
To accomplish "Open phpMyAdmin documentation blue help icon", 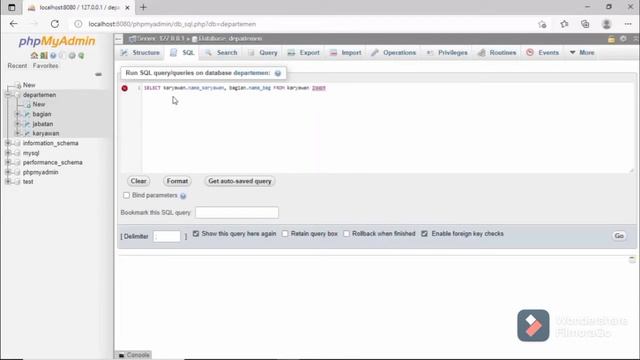I will pos(53,56).
